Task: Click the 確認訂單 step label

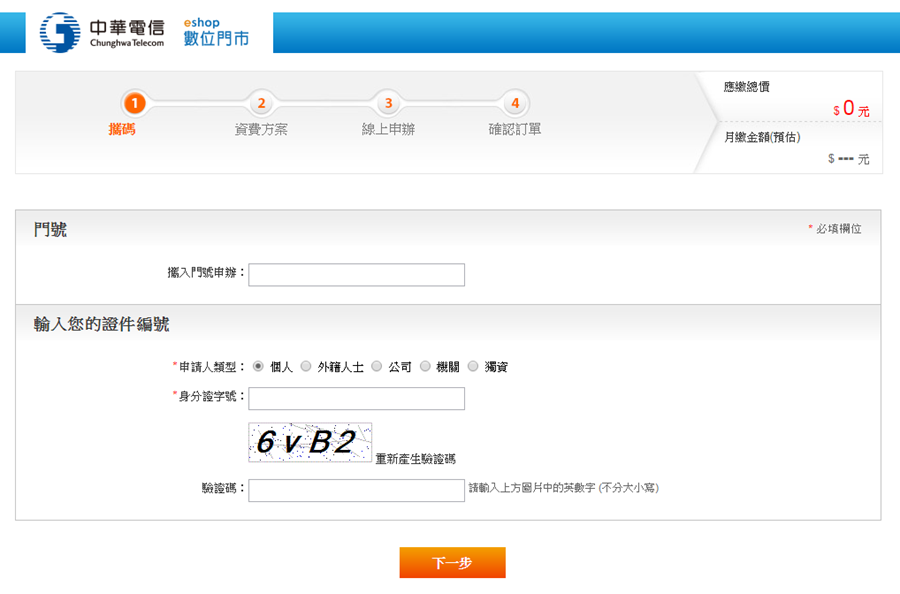Action: click(515, 129)
